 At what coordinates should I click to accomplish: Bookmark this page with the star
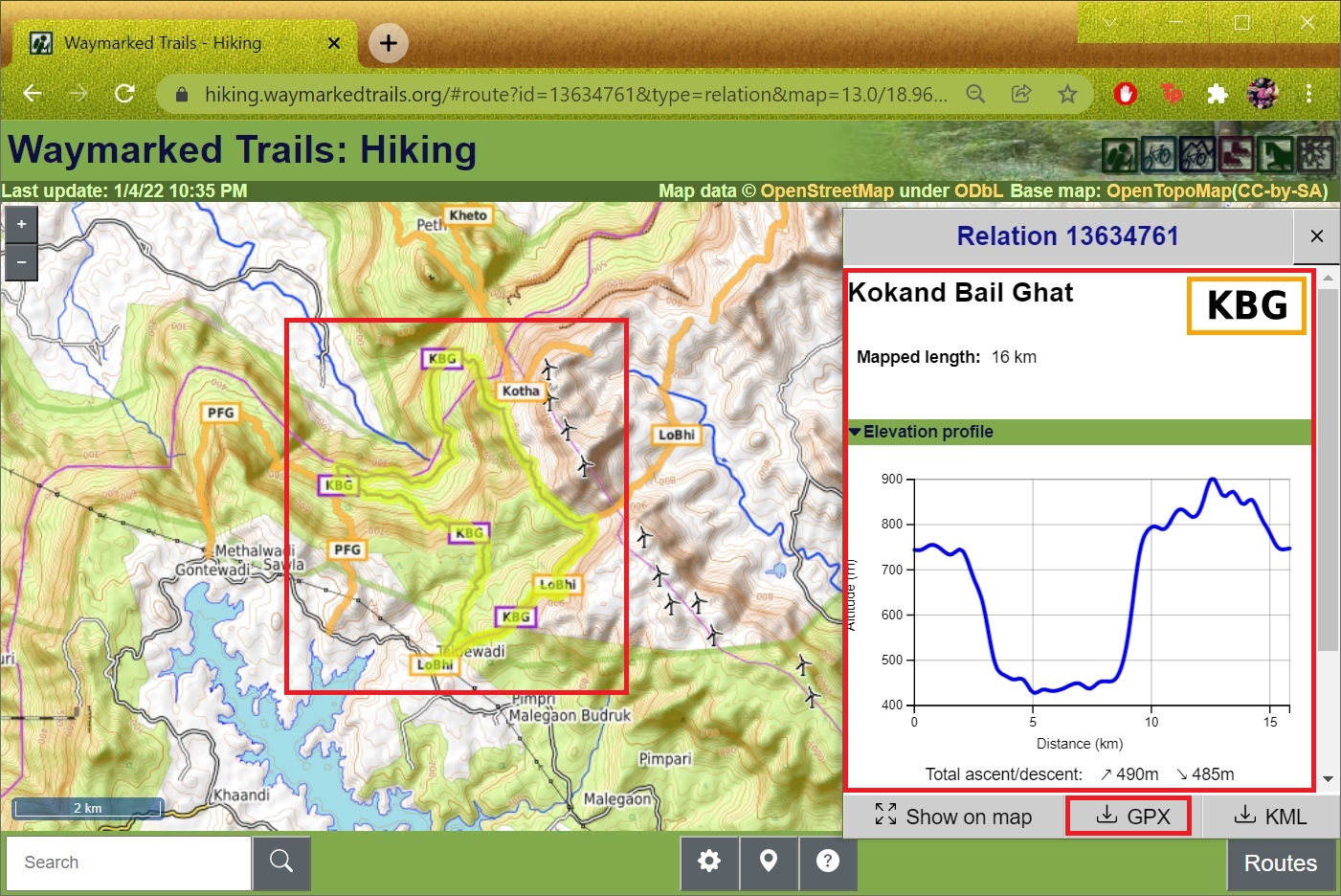[1067, 94]
